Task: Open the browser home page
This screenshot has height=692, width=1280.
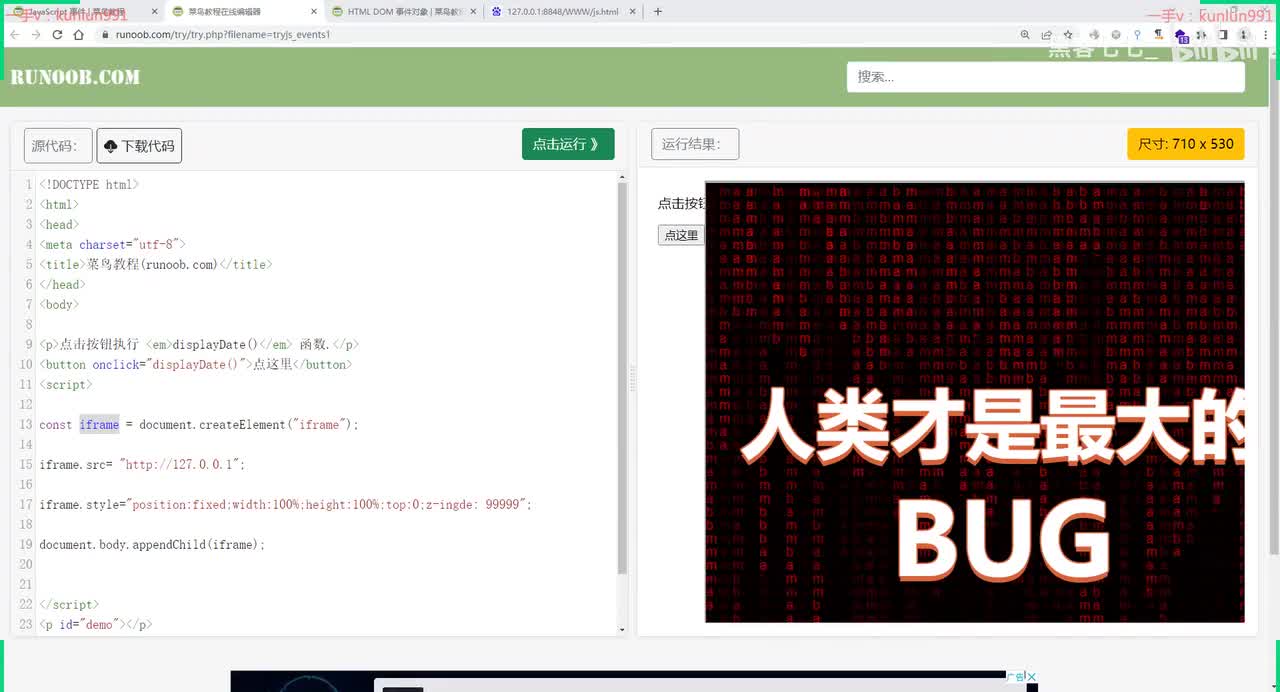Action: [x=79, y=34]
